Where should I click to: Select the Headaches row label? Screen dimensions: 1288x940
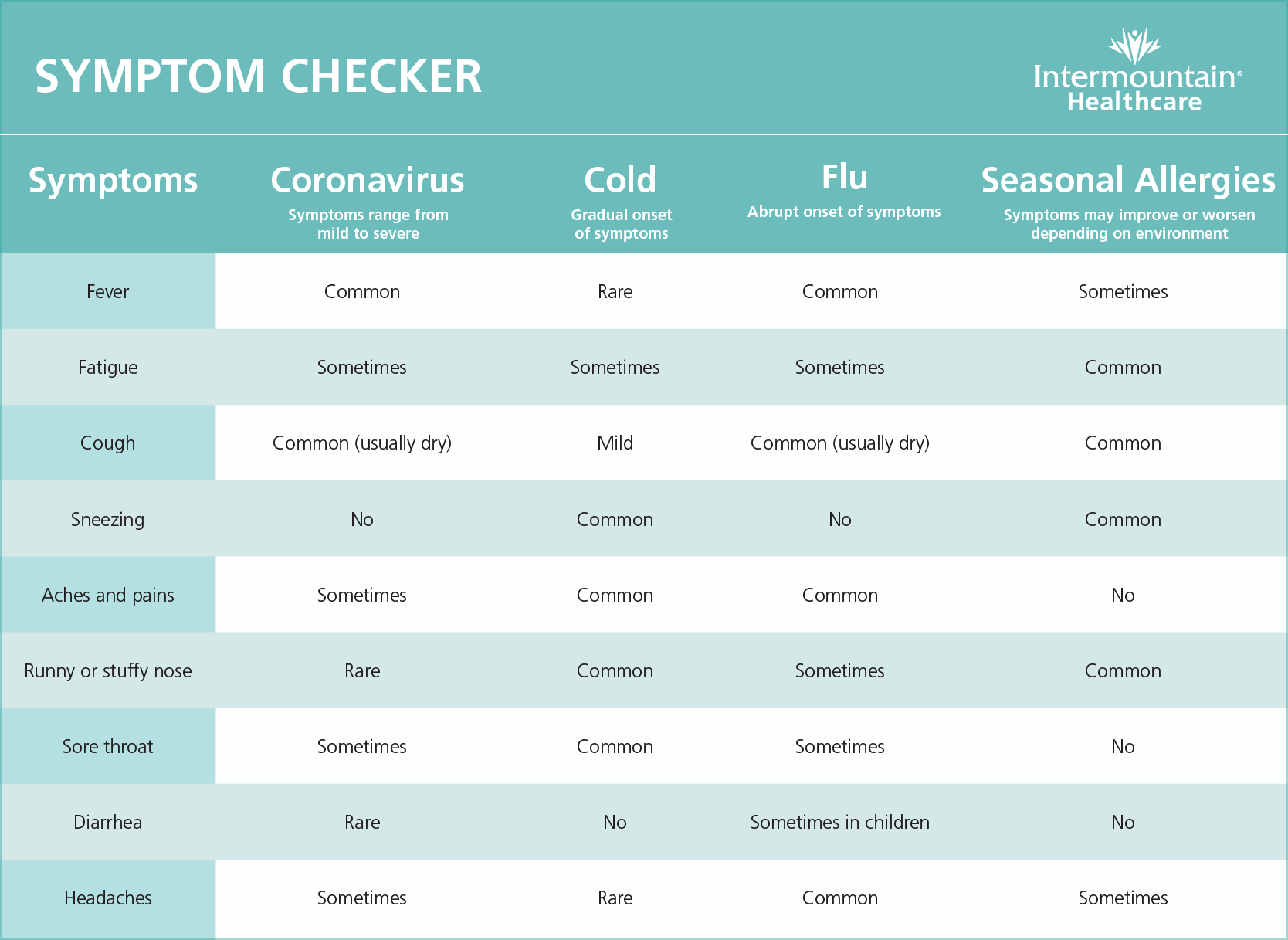(108, 898)
